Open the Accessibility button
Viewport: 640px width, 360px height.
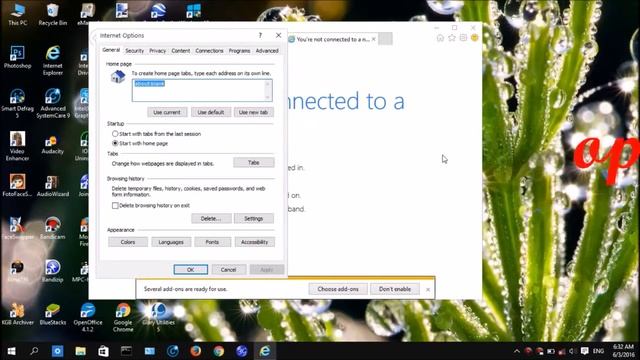(254, 242)
